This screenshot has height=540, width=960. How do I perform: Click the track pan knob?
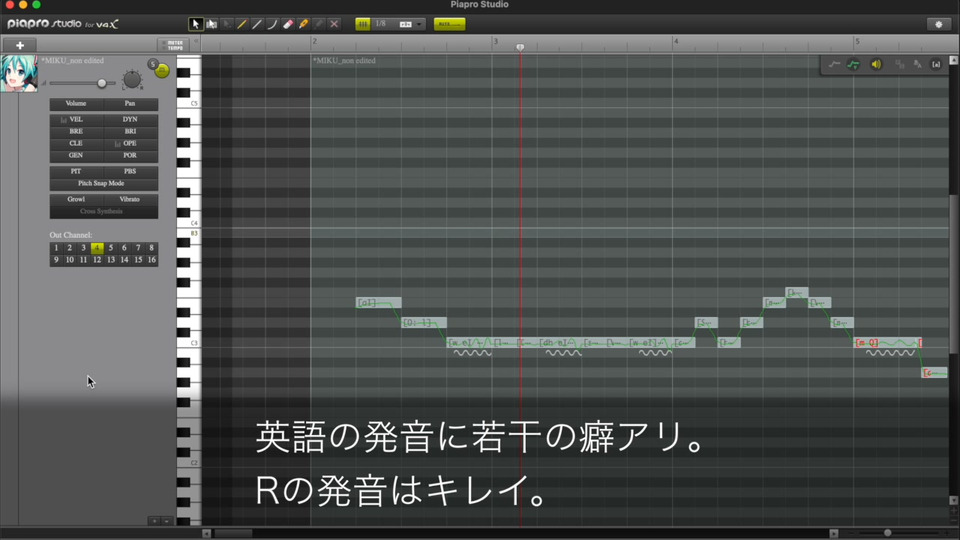[x=132, y=80]
